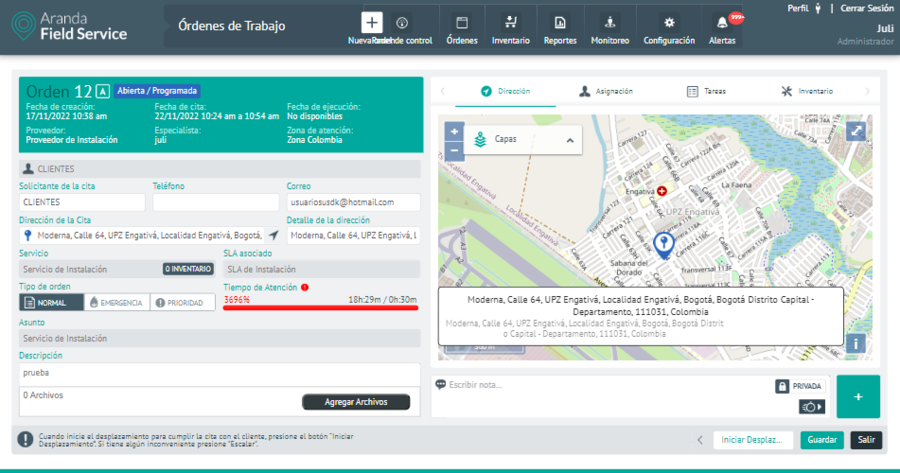Image resolution: width=900 pixels, height=473 pixels.
Task: Switch to the Tareas tab
Action: [x=707, y=91]
